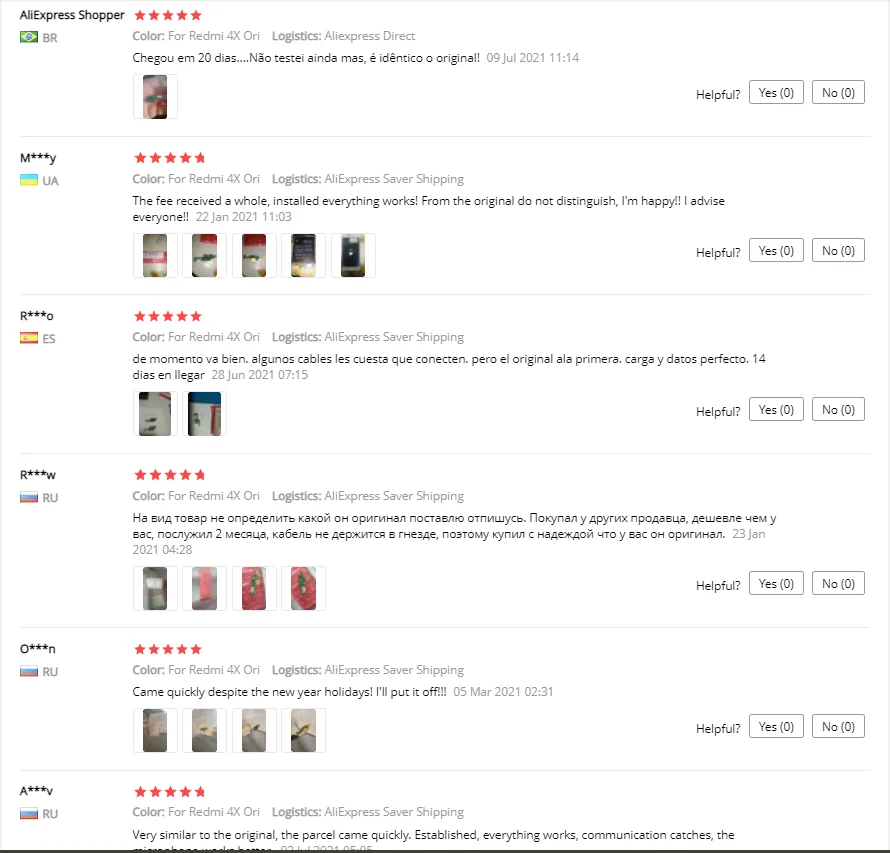890x853 pixels.
Task: Open the photo in the AliExpress Shopper review
Action: click(155, 97)
